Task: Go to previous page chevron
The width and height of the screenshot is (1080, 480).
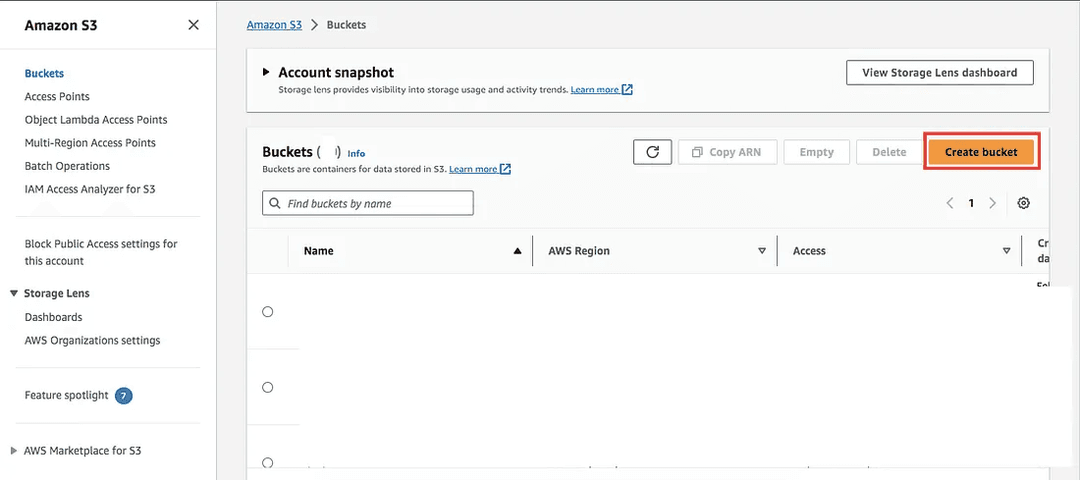Action: (950, 203)
